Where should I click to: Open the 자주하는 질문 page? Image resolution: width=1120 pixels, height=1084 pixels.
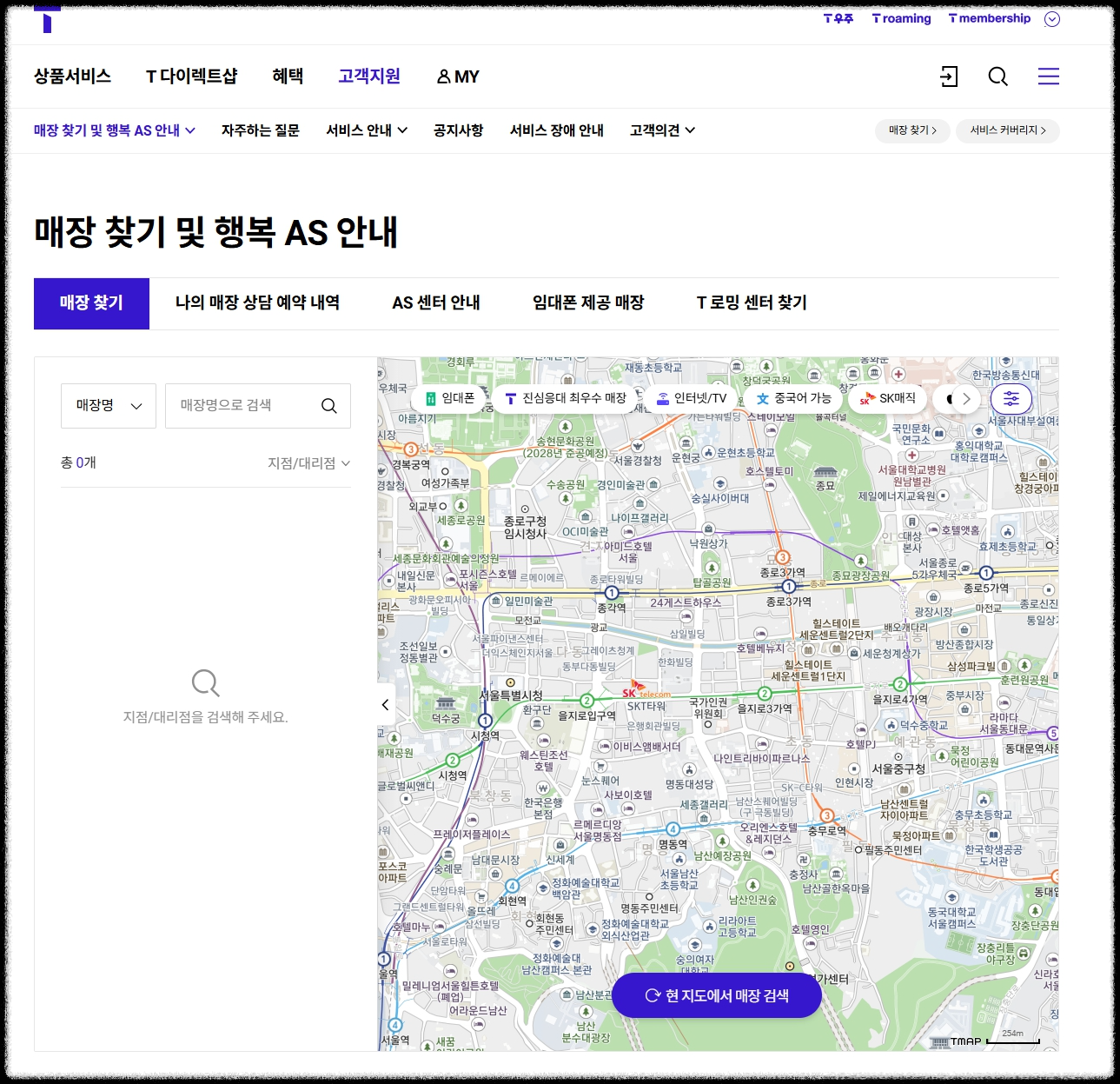261,130
